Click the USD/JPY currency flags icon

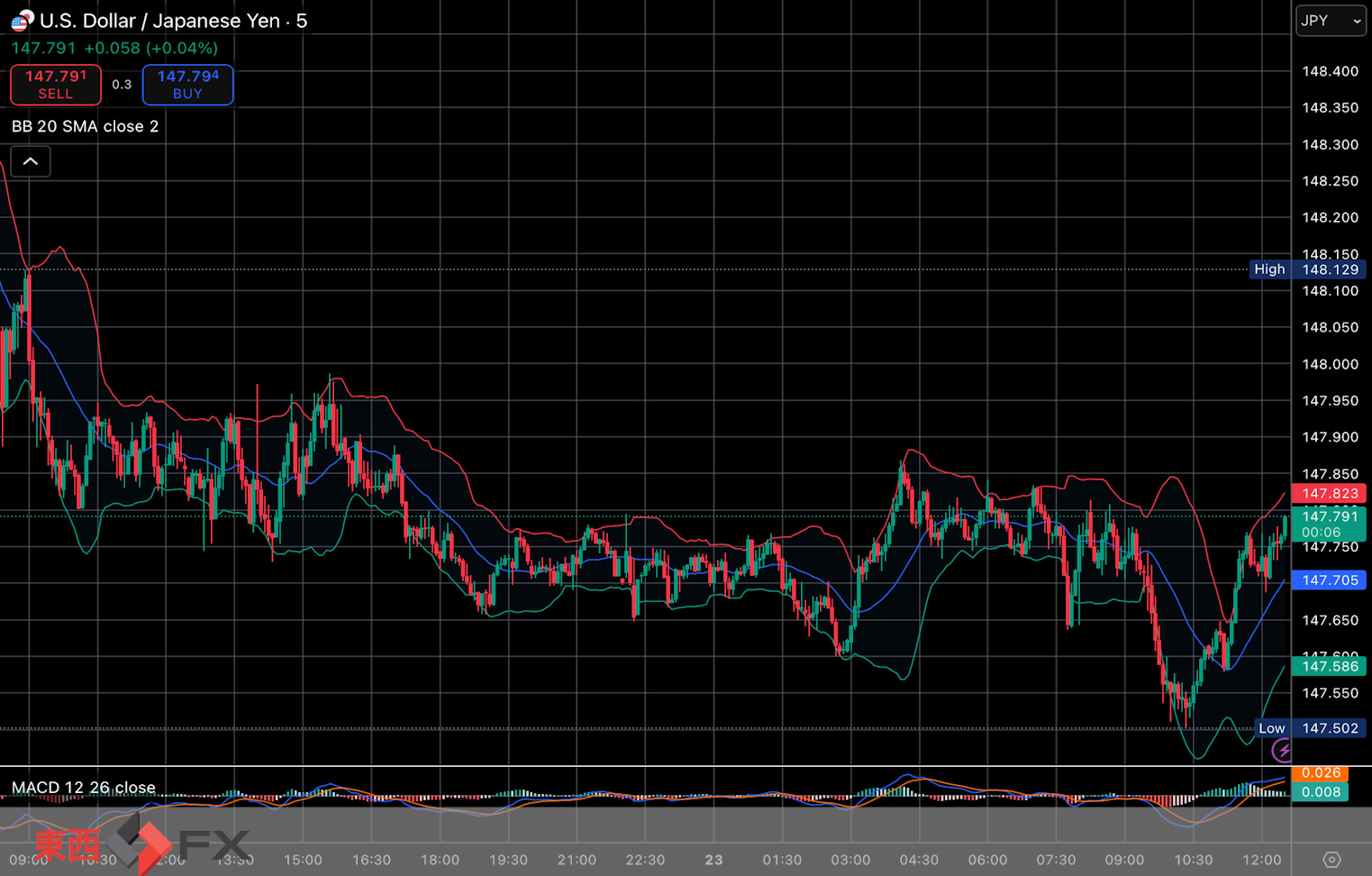click(22, 20)
